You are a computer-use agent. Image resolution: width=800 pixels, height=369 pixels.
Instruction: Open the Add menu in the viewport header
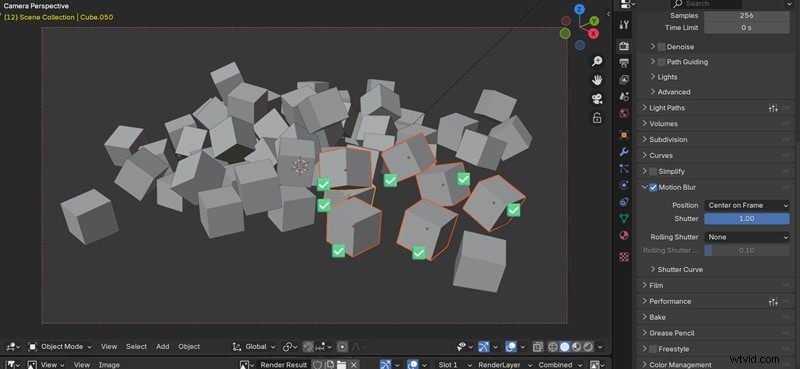tap(163, 347)
